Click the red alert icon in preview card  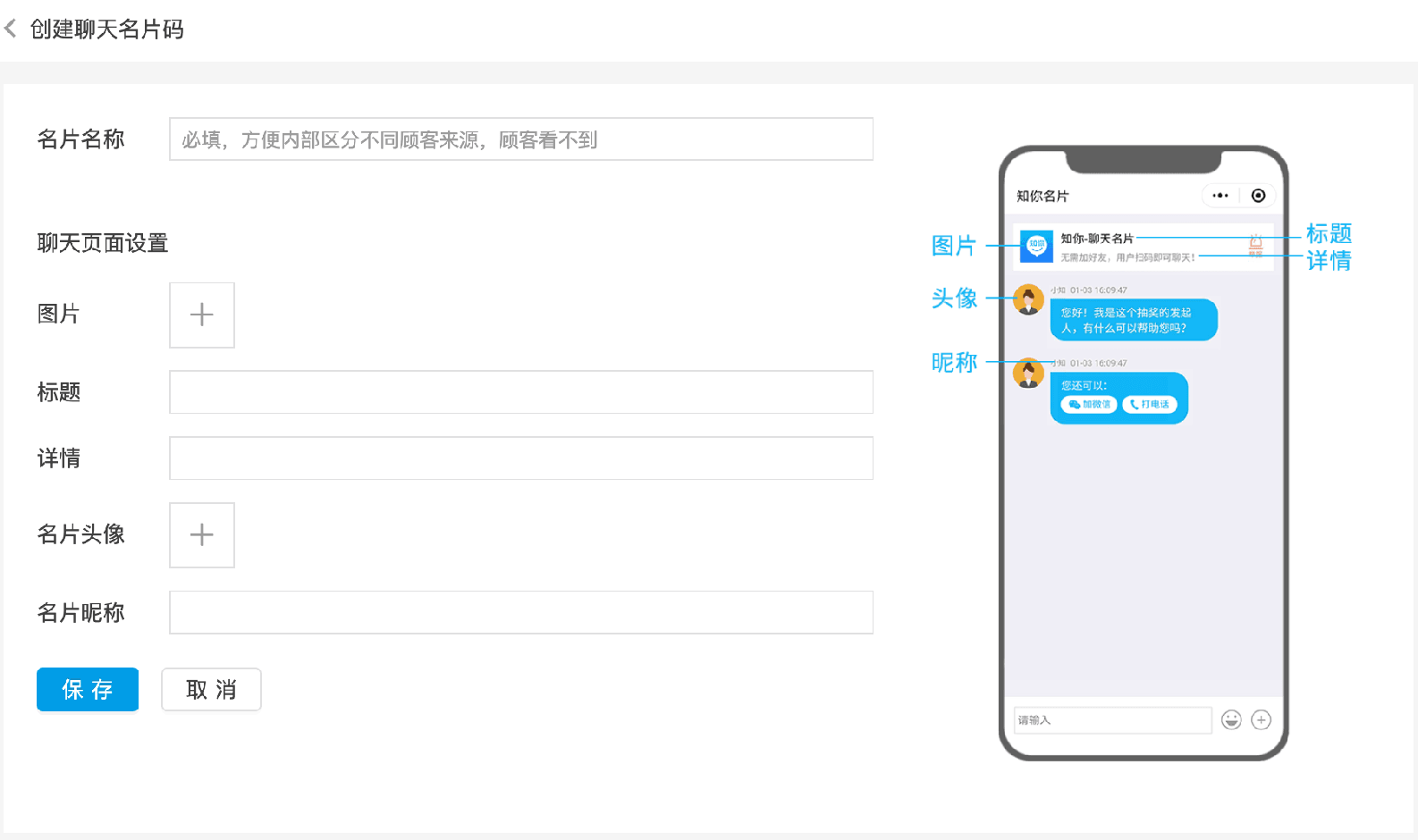[x=1255, y=244]
